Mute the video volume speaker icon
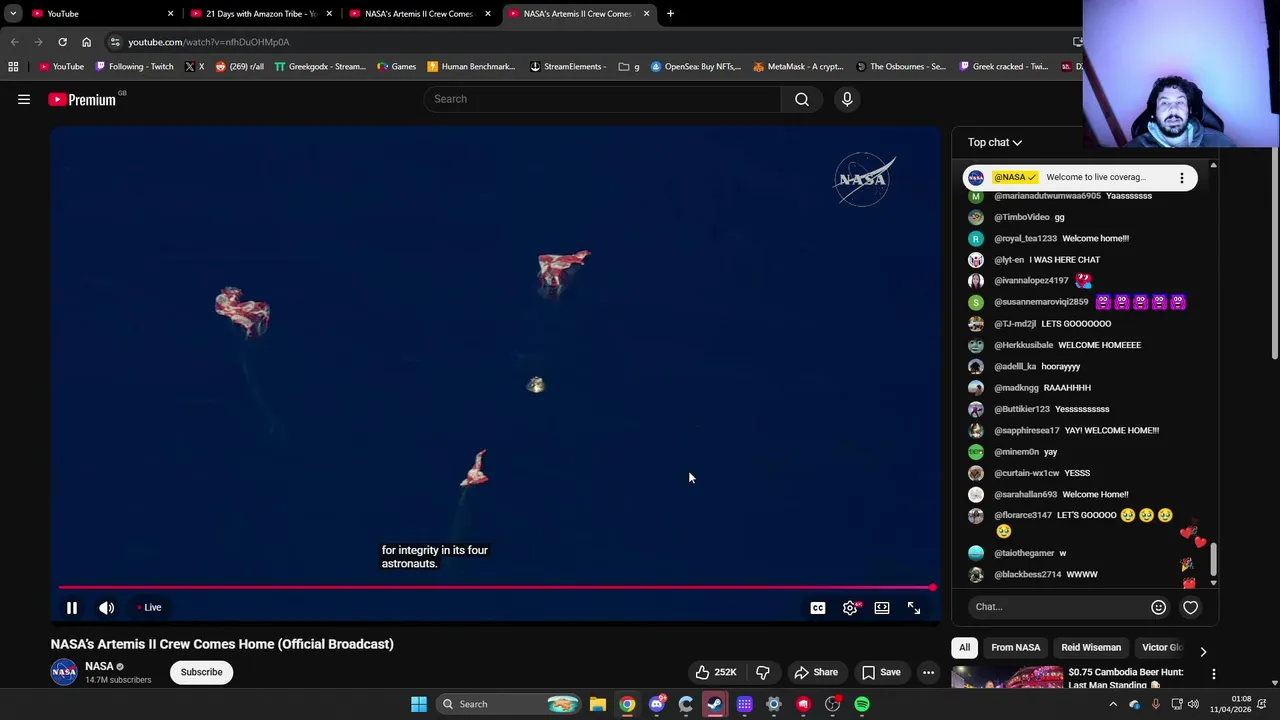Viewport: 1280px width, 720px height. click(x=107, y=607)
